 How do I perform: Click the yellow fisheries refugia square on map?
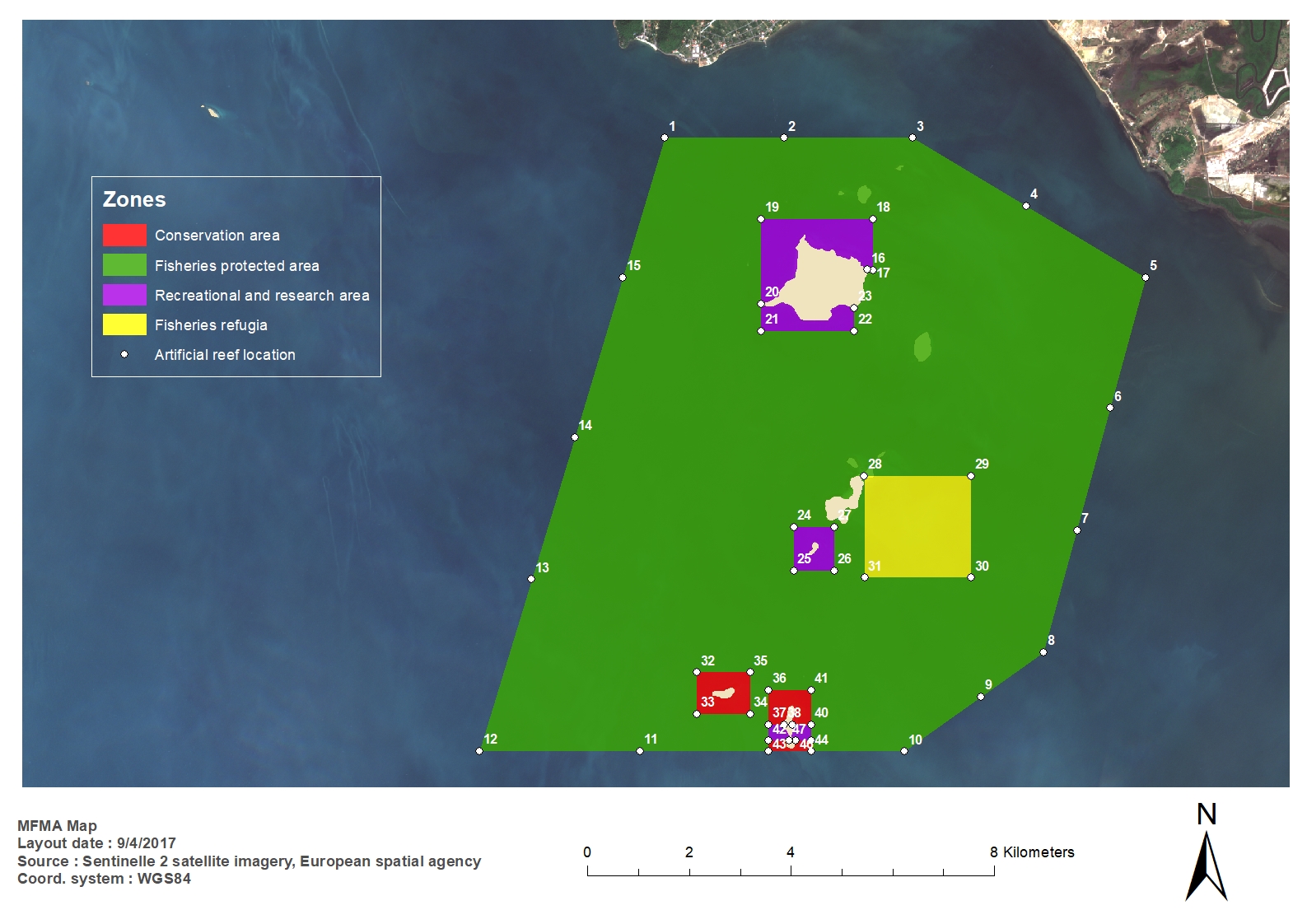pyautogui.click(x=917, y=526)
